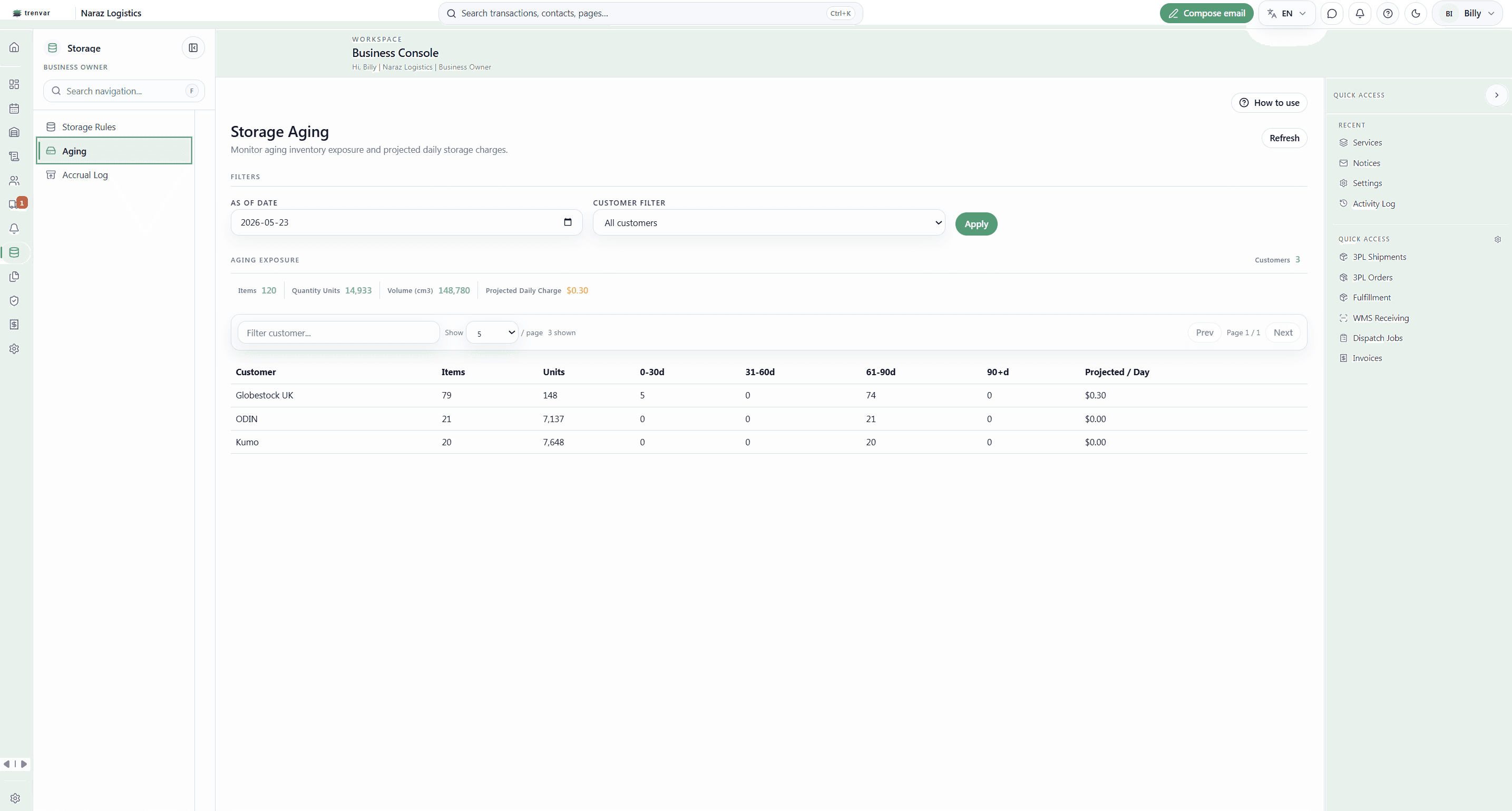Click right arrow of rail pager
Screen dimensions: 1512x811
tap(24, 764)
